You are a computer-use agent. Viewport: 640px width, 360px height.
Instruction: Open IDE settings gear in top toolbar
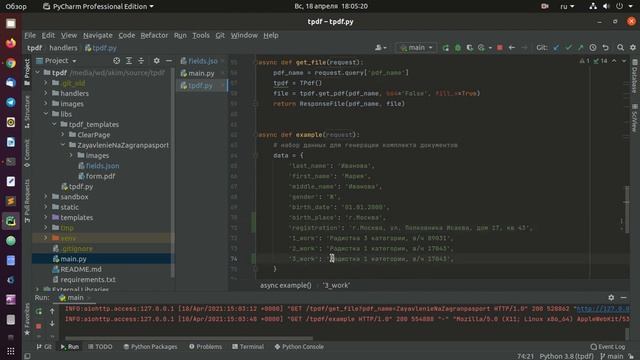click(x=633, y=48)
